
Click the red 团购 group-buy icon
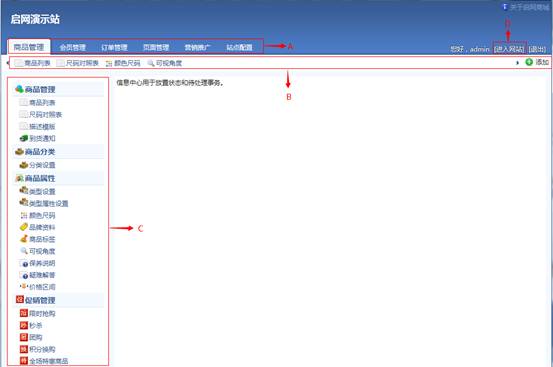tap(24, 337)
